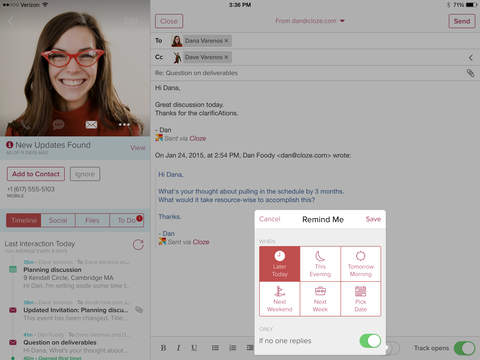The height and width of the screenshot is (360, 480).
Task: View the New Updates Found
Action: 138,148
